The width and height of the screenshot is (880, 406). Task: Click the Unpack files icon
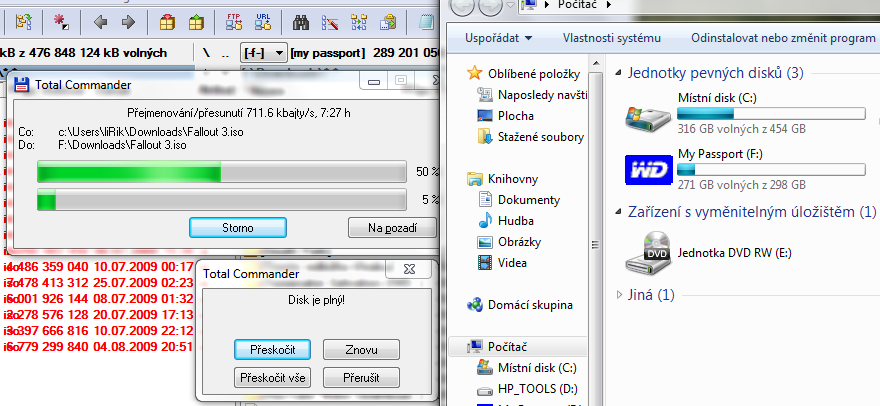pos(196,22)
